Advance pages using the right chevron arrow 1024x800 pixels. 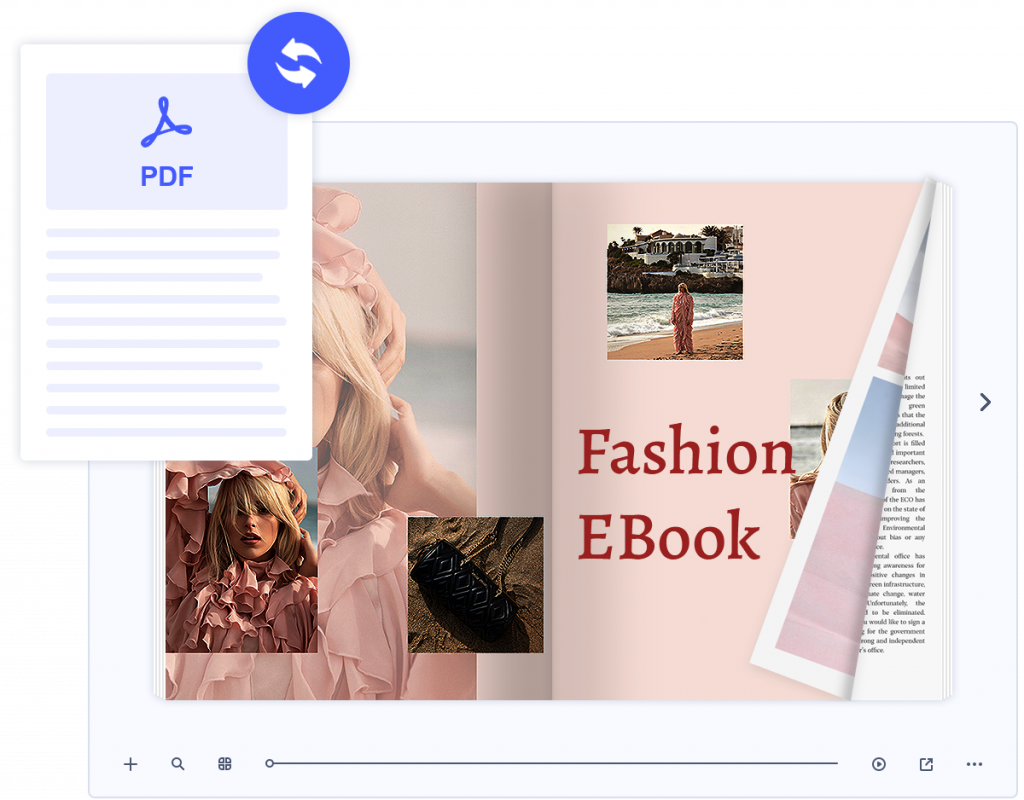(985, 402)
